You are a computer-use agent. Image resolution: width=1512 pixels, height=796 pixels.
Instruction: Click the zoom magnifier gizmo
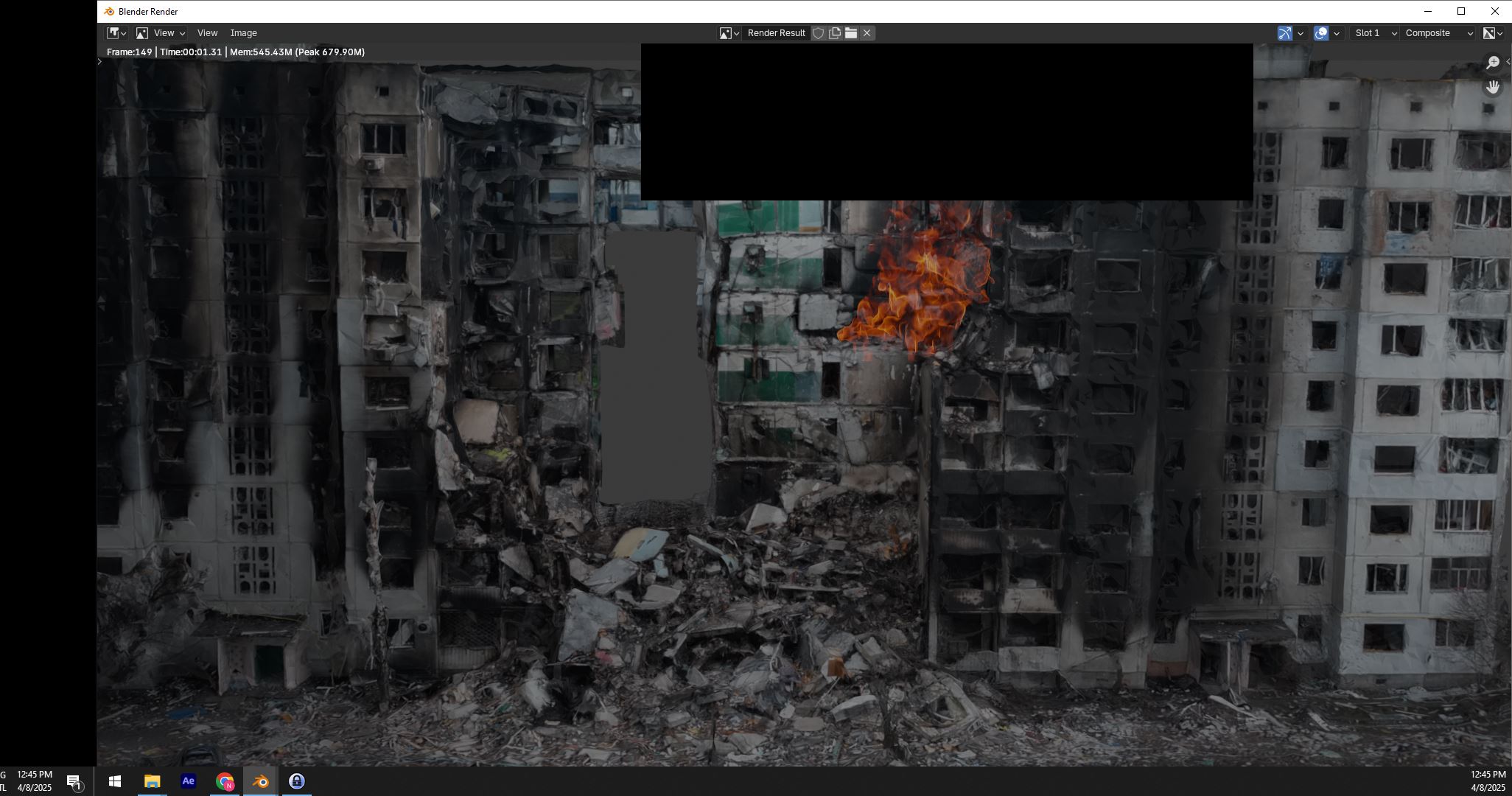click(1493, 63)
